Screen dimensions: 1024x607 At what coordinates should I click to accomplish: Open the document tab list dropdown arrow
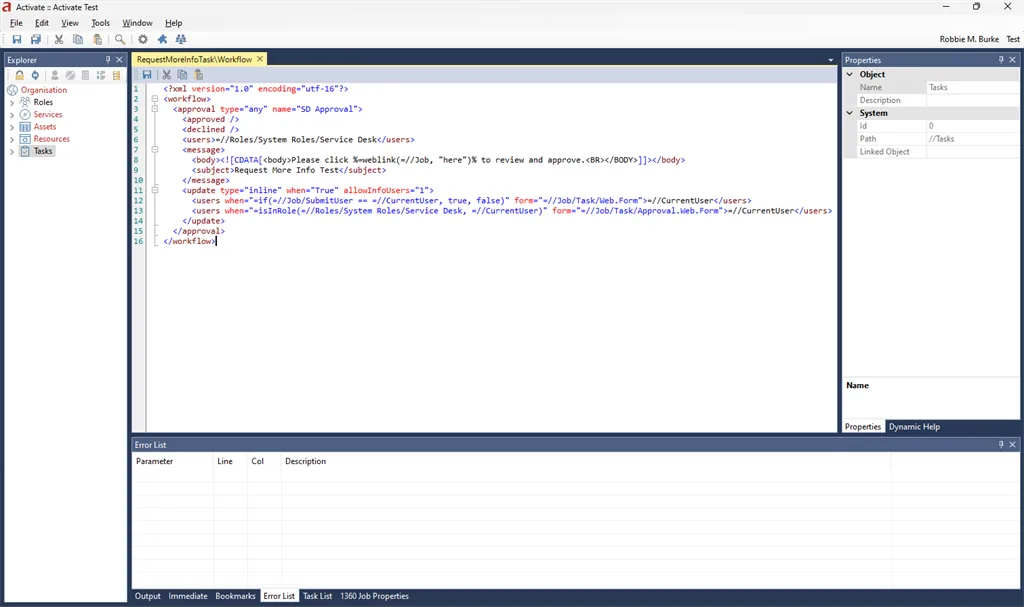coord(831,60)
